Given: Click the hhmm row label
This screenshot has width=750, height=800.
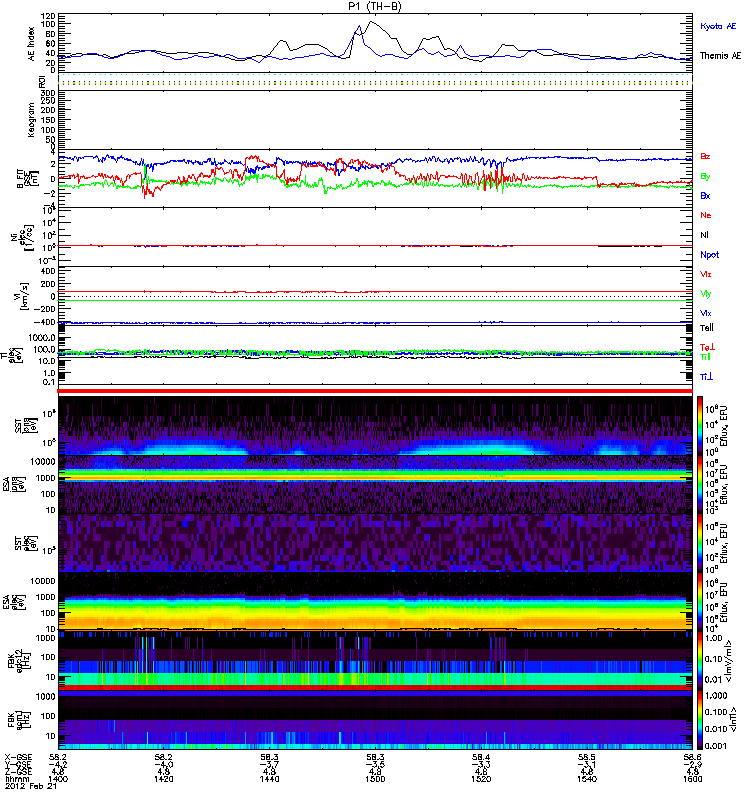Looking at the screenshot, I should tap(15, 779).
